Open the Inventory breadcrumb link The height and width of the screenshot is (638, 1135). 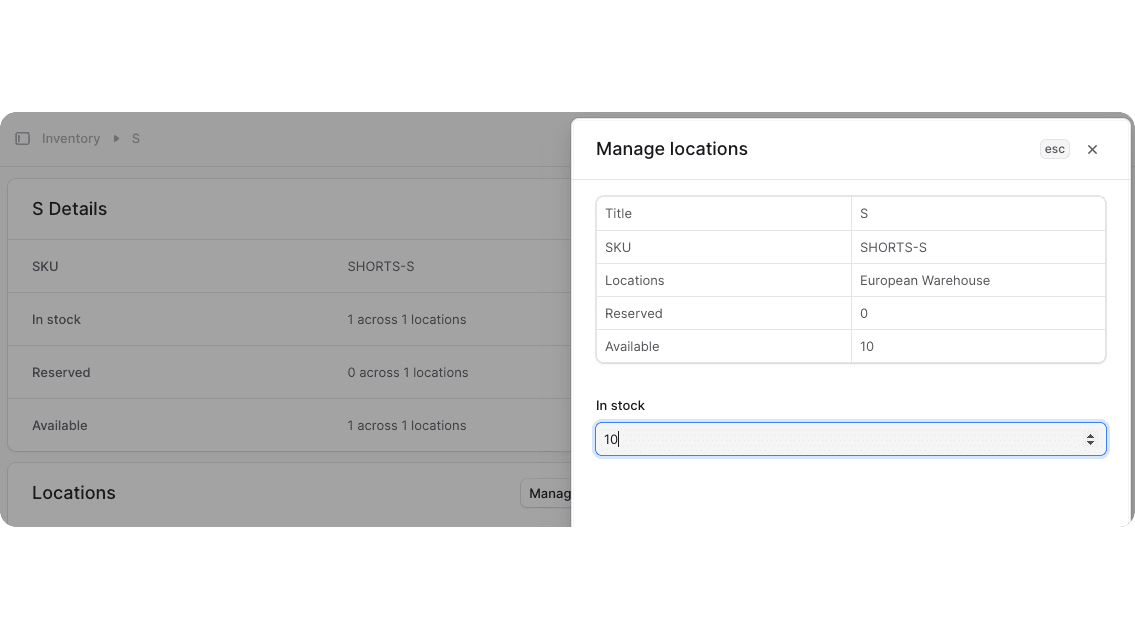coord(70,138)
